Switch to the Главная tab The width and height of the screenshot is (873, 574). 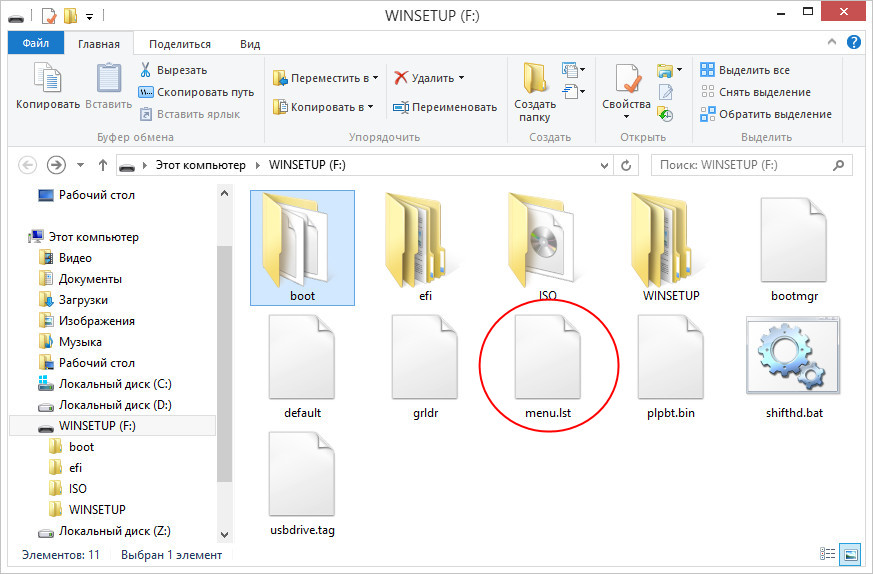coord(99,44)
